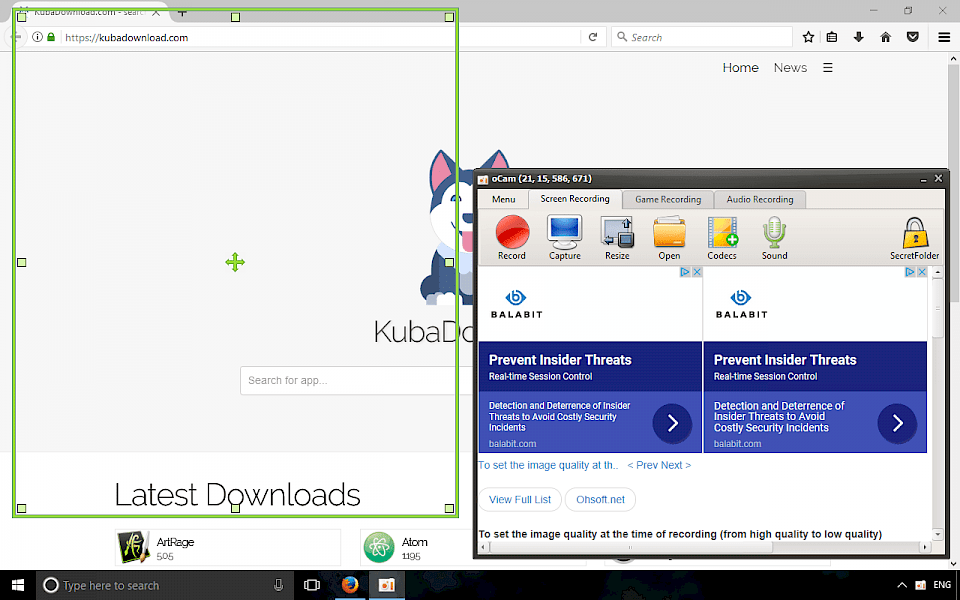Click the Atom app icon
The image size is (960, 600).
tap(379, 547)
